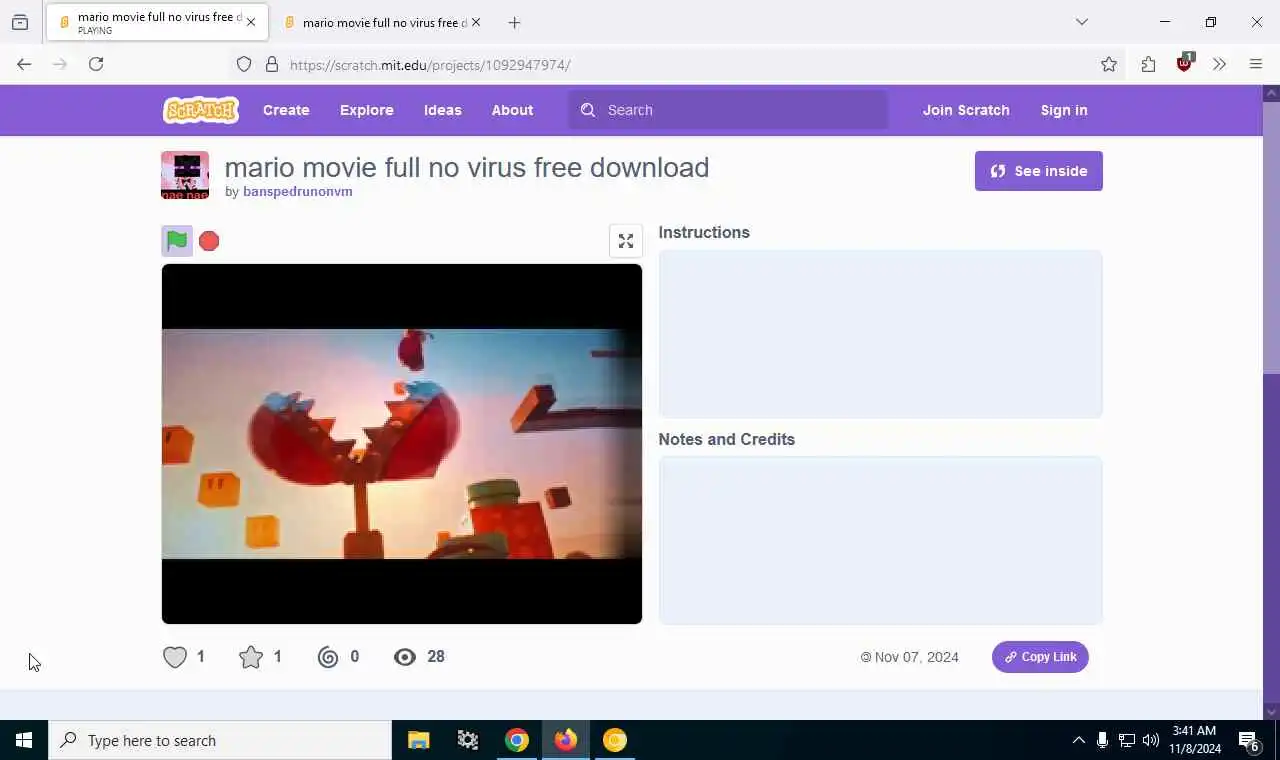Open Settings gear in taskbar

pos(468,740)
